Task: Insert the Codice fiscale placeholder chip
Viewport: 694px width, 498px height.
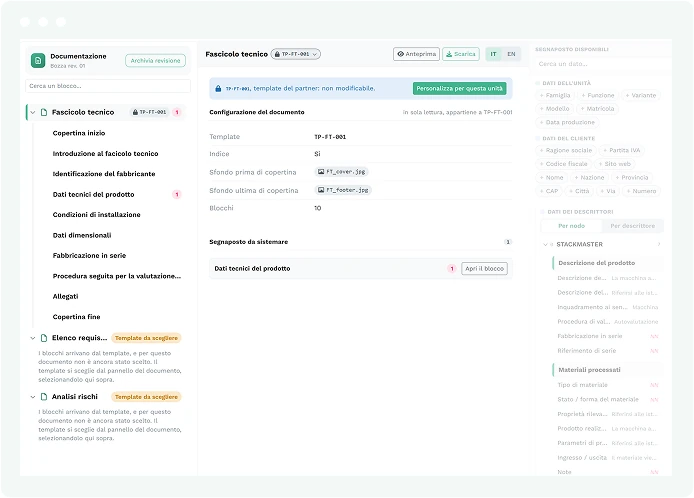Action: (563, 164)
